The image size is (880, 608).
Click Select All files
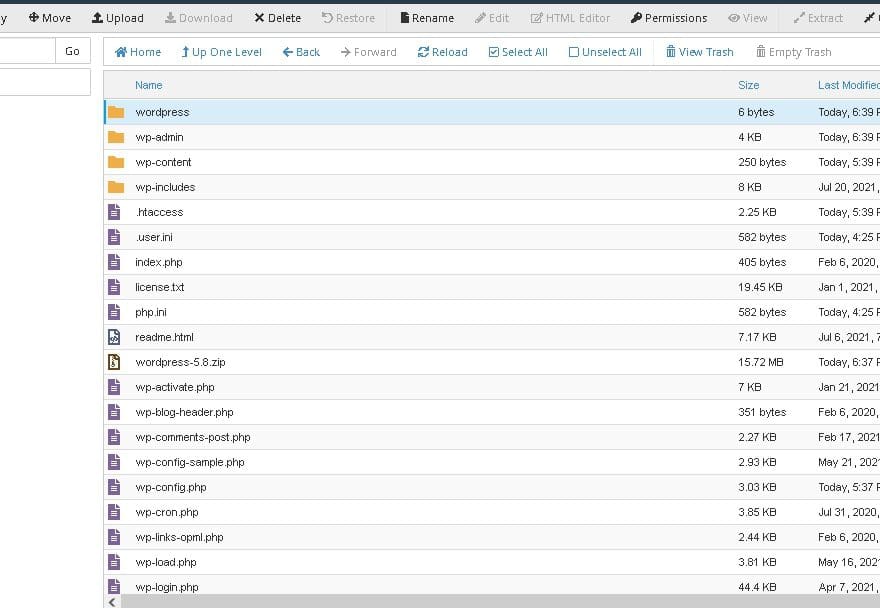(518, 52)
